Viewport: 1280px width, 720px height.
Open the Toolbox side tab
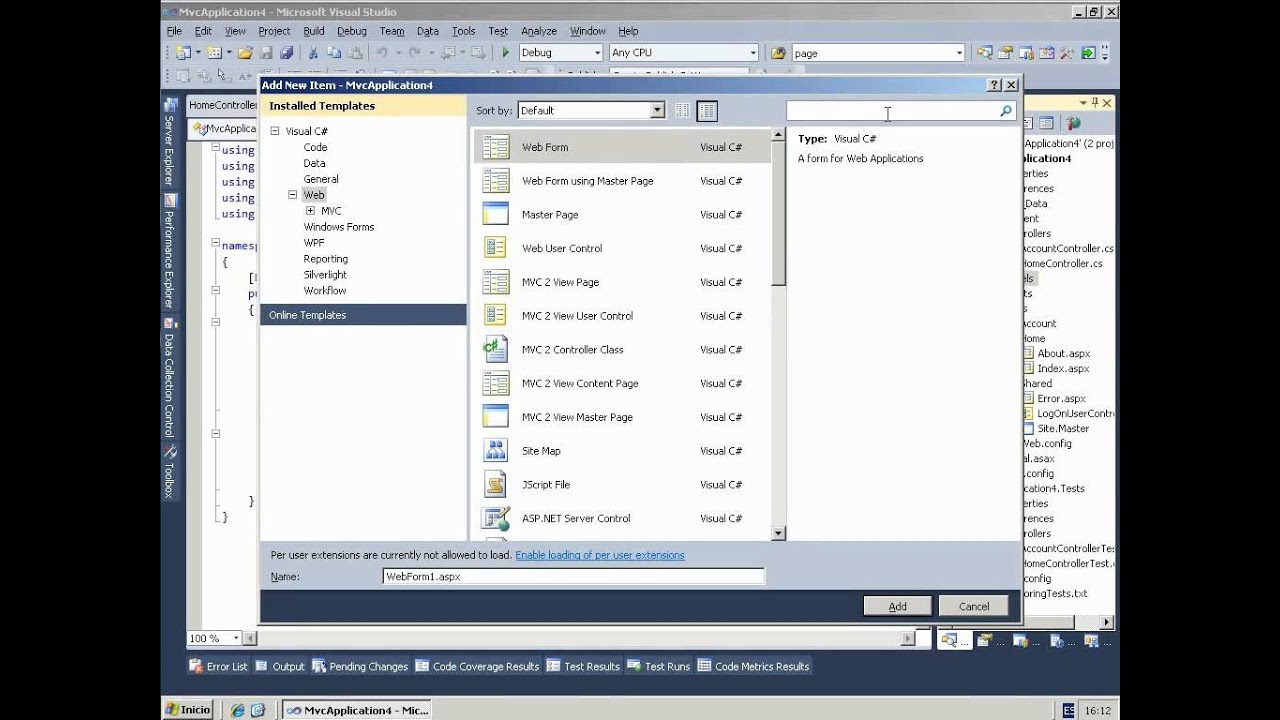pyautogui.click(x=170, y=471)
